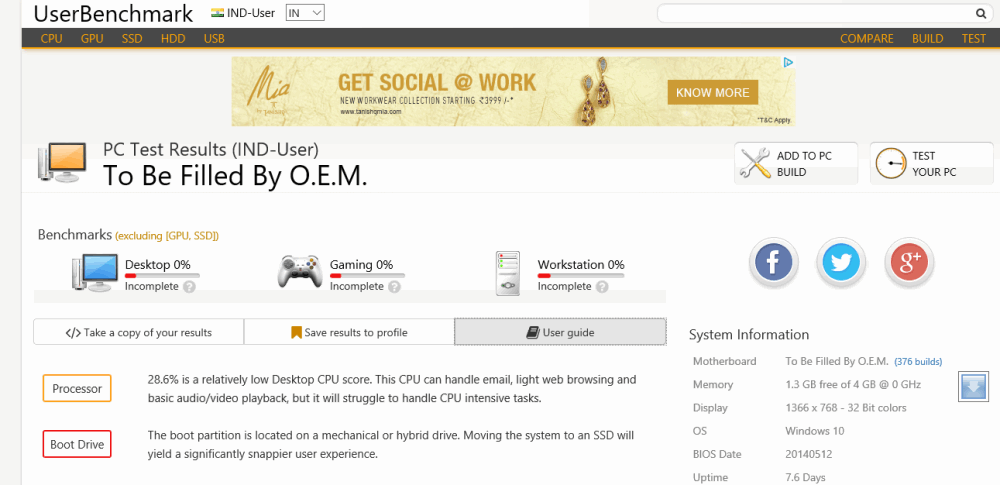
Task: Click the Uptime value 7.6 Days
Action: [805, 477]
